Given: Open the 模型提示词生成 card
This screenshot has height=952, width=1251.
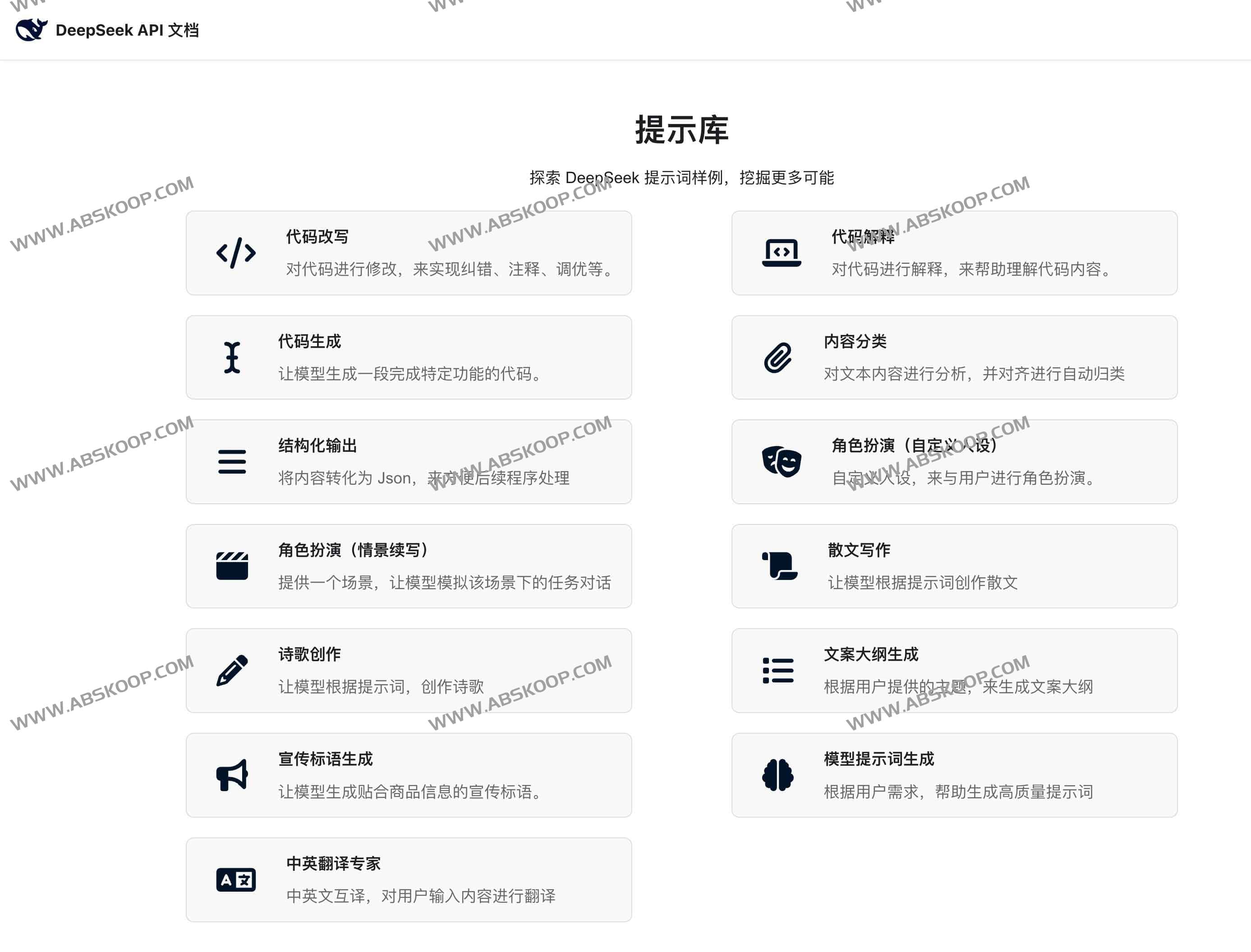Looking at the screenshot, I should (957, 775).
